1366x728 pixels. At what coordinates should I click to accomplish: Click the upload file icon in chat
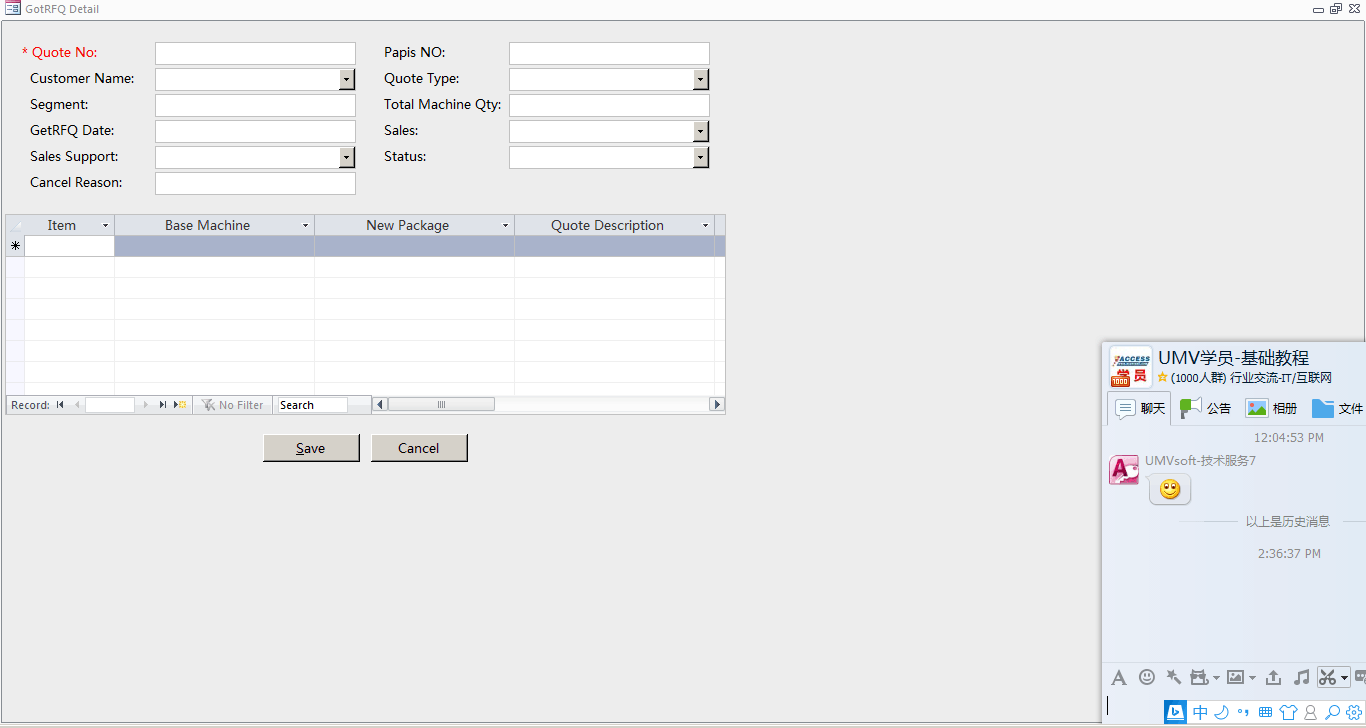(1273, 677)
